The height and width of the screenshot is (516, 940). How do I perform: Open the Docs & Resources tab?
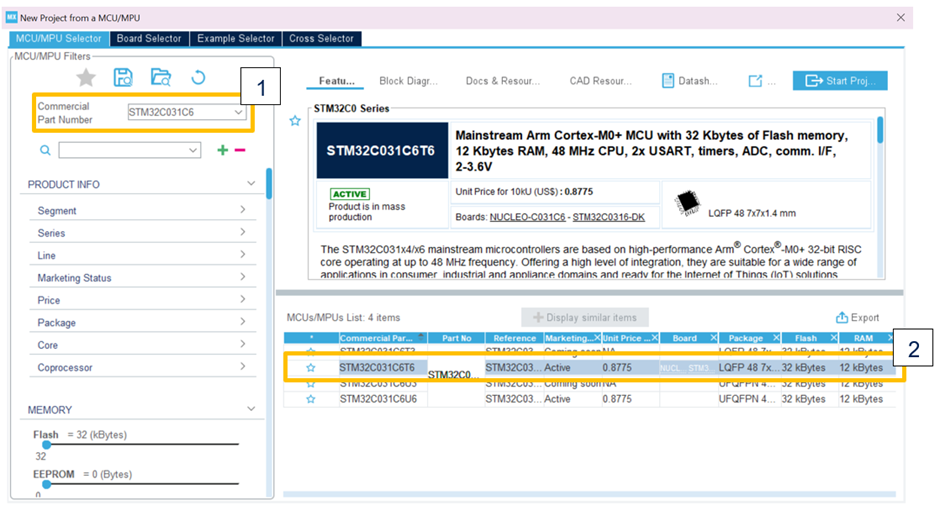tap(503, 81)
